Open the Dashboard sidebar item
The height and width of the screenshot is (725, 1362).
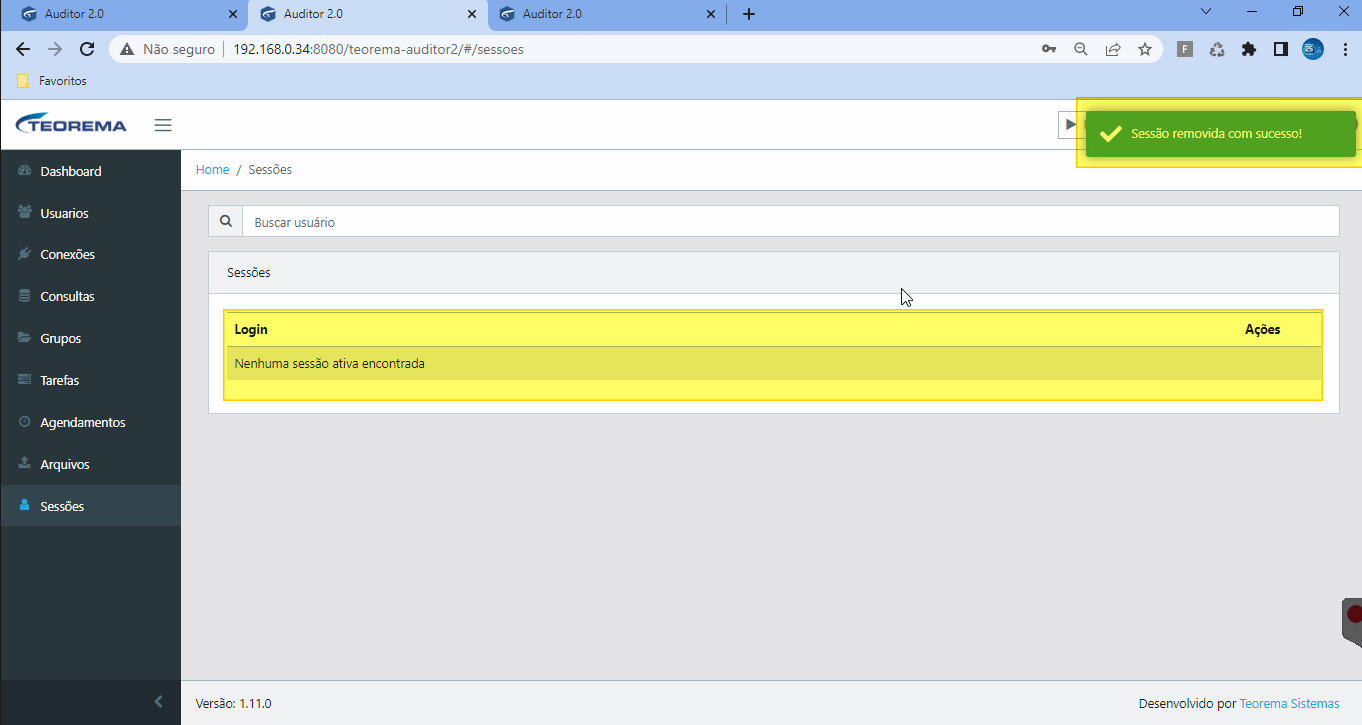(x=90, y=171)
